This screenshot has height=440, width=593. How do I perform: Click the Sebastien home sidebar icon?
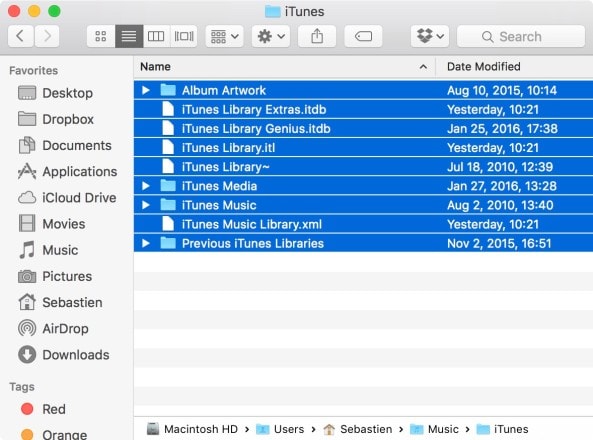tap(27, 302)
